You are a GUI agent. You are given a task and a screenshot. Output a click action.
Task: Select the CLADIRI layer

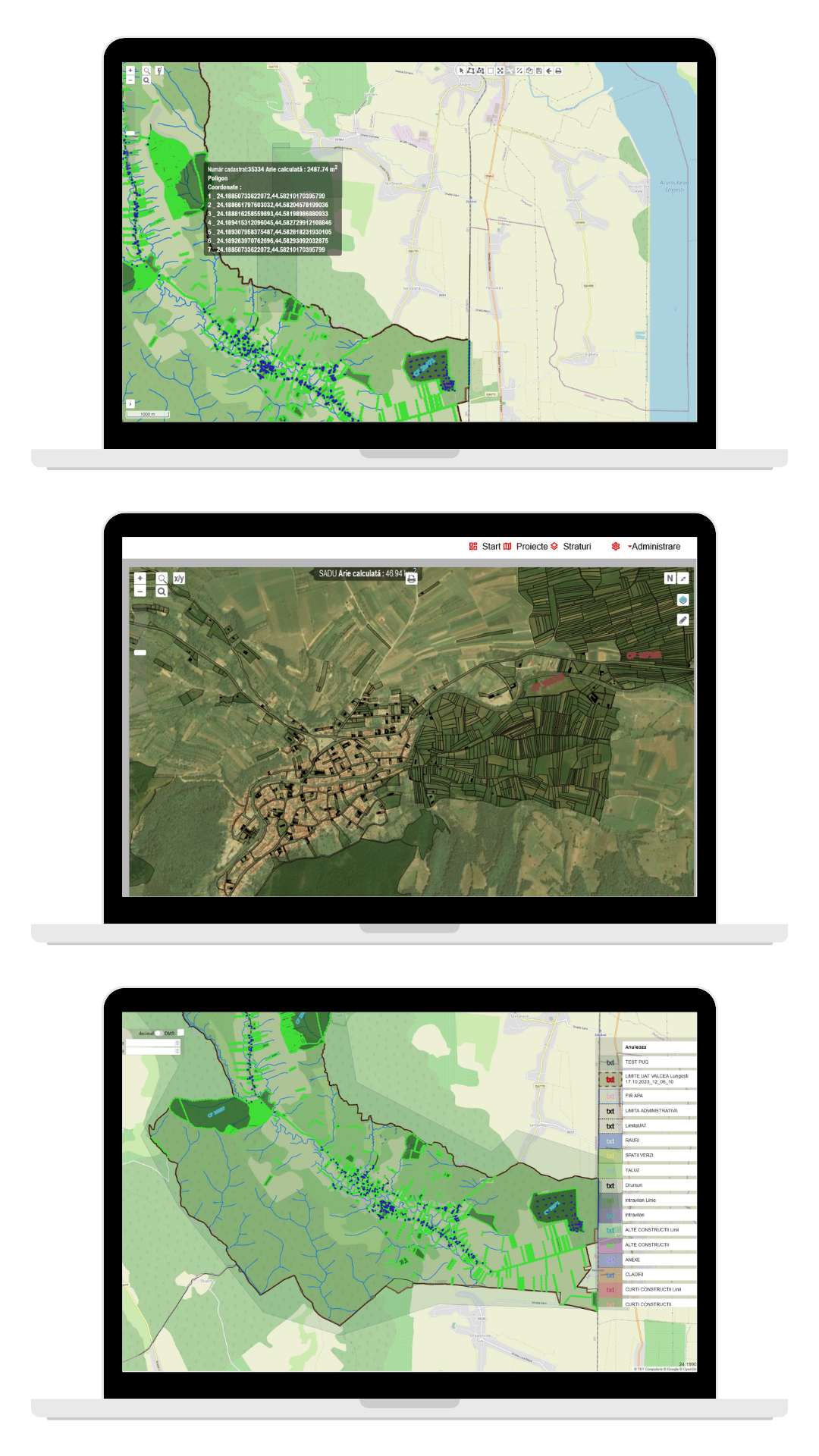(x=659, y=1275)
